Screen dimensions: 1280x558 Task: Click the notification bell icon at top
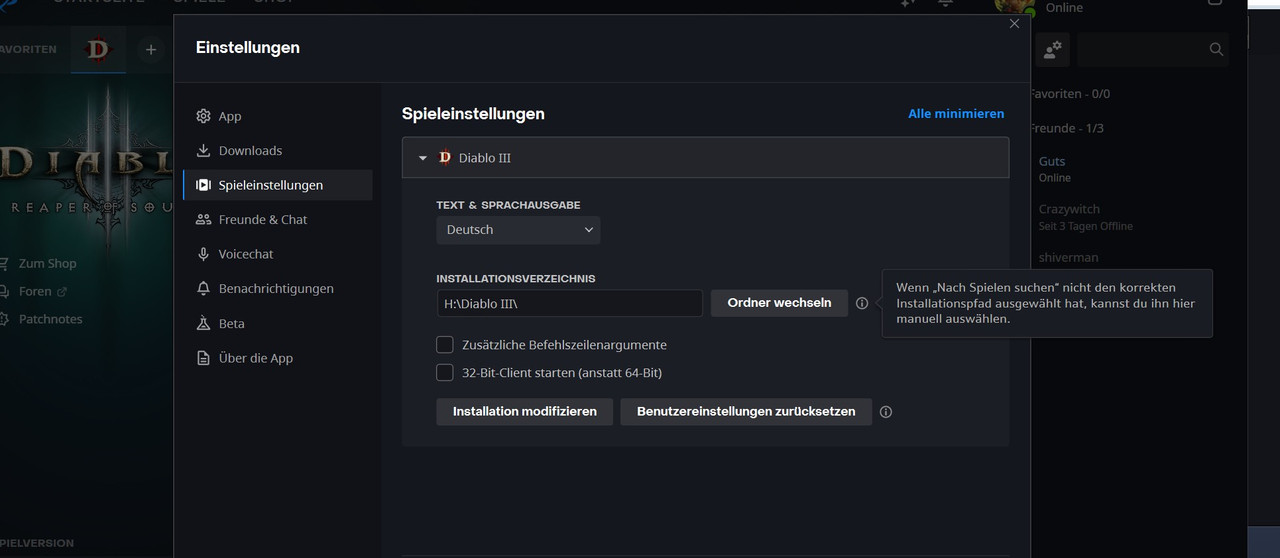coord(946,4)
